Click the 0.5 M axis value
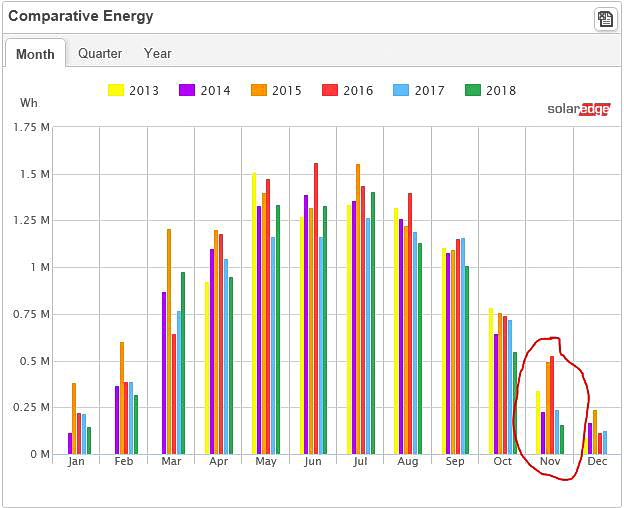This screenshot has width=624, height=508. pos(35,361)
